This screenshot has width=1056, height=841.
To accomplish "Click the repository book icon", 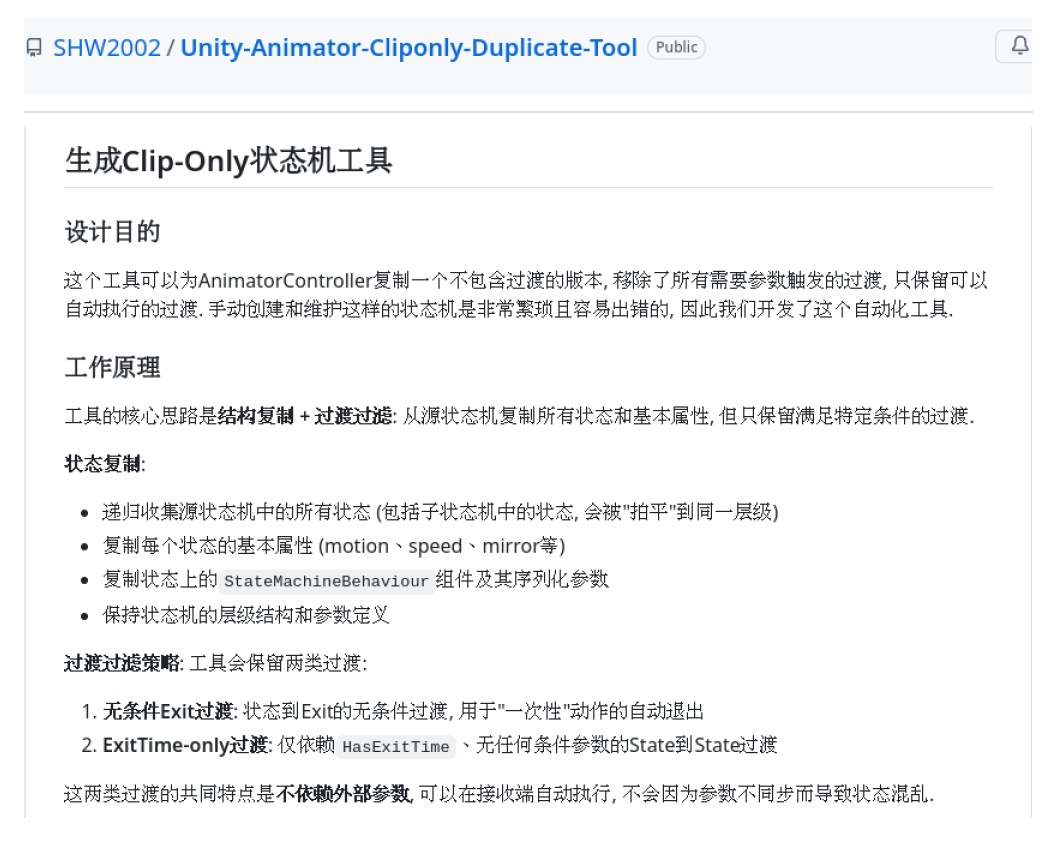I will (x=34, y=48).
